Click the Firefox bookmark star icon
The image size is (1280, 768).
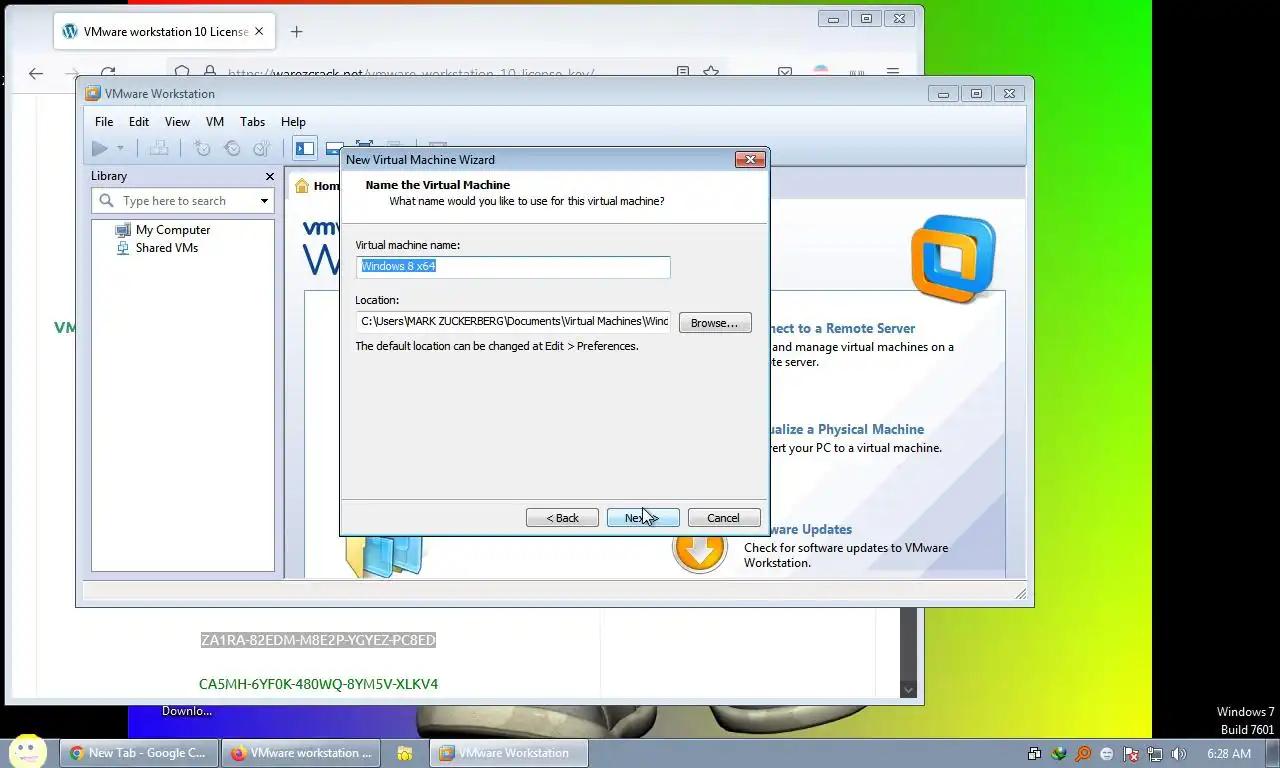pos(711,73)
